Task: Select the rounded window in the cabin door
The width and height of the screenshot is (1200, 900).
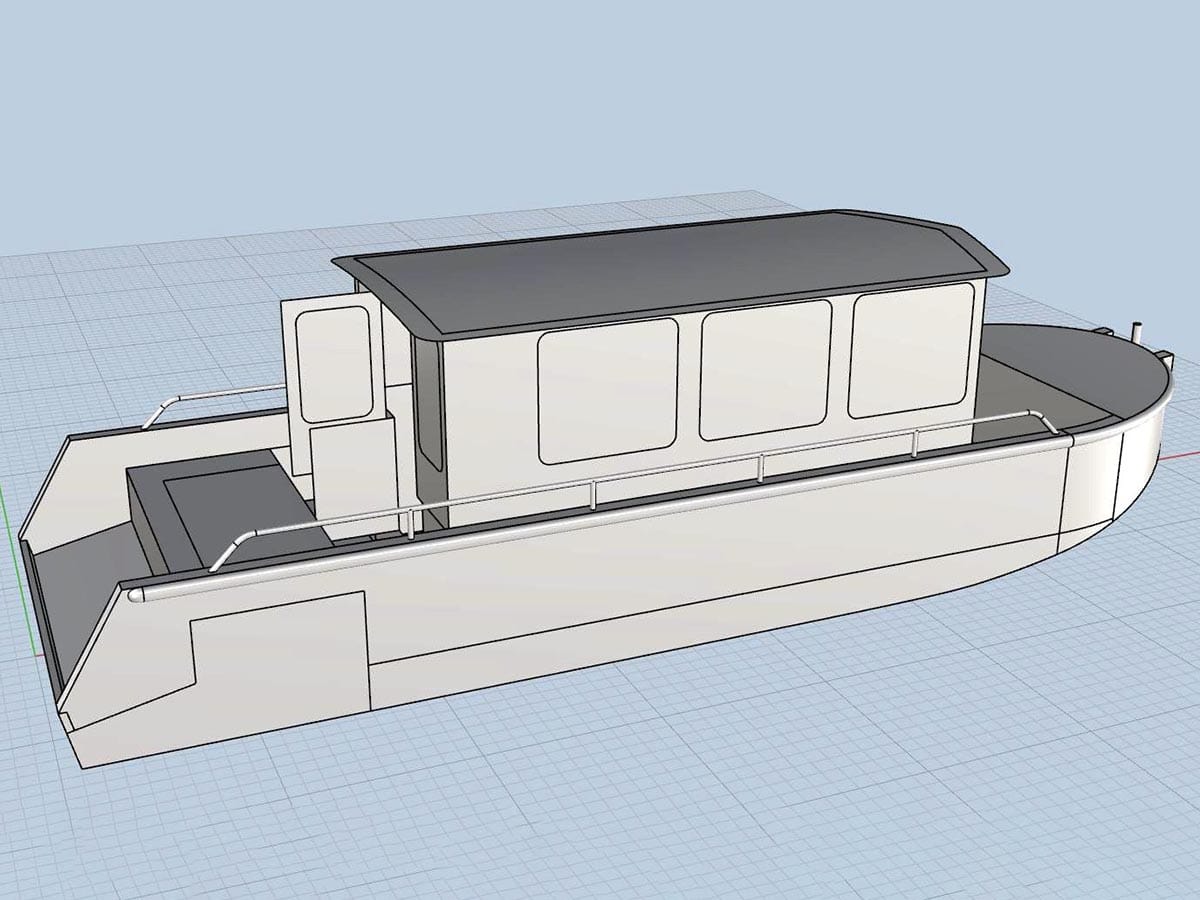Action: (x=336, y=363)
